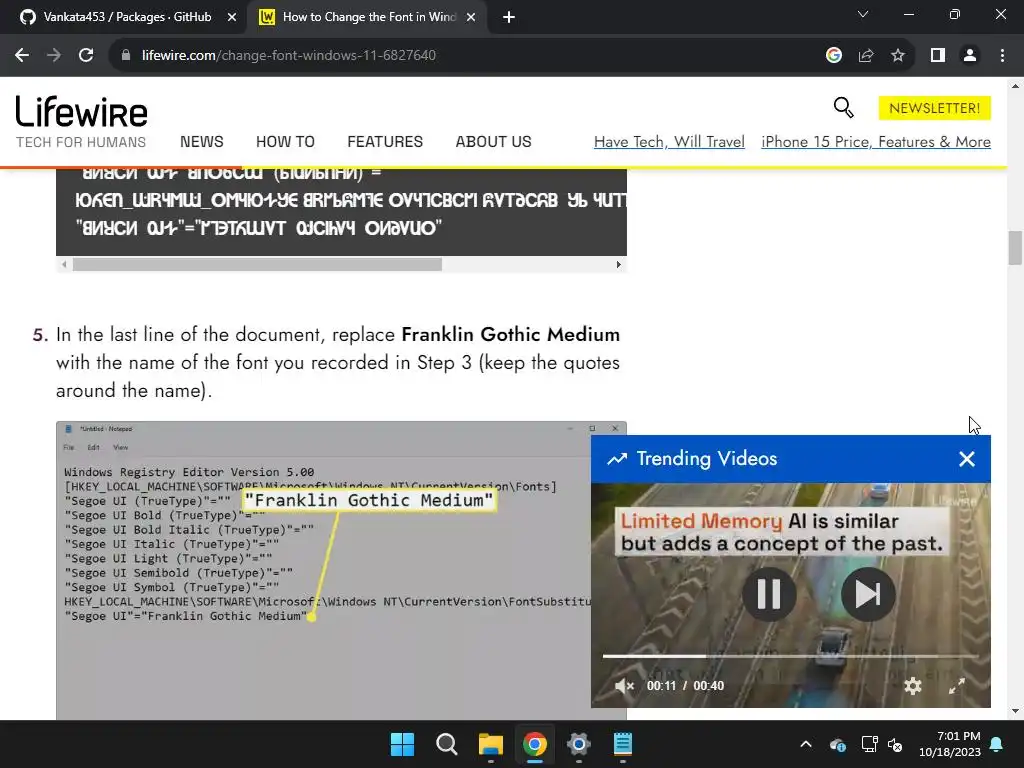Share this page using share icon
Screen dimensions: 1024x768
(866, 56)
